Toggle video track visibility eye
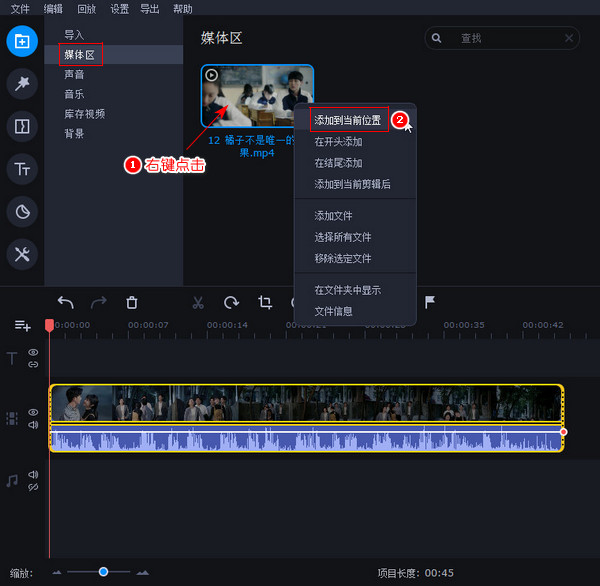 point(33,412)
